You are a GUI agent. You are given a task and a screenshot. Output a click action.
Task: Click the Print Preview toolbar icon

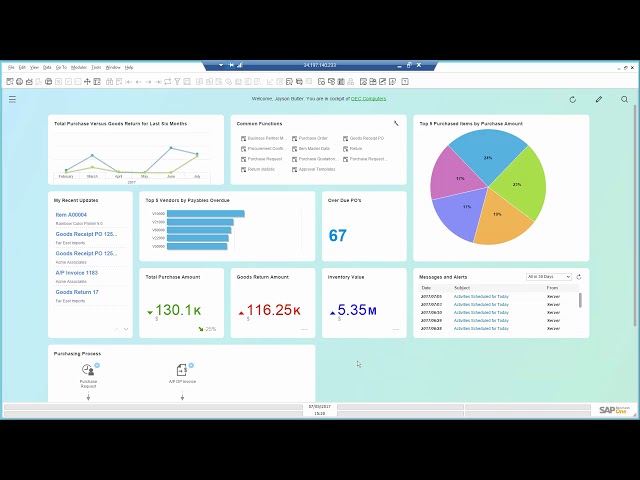(x=10, y=82)
